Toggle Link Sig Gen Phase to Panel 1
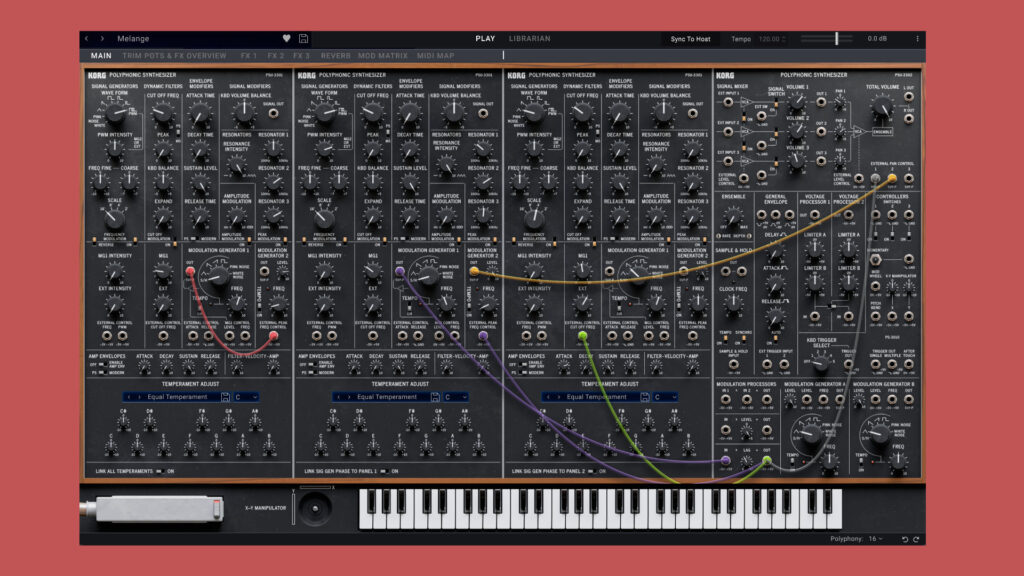Viewport: 1024px width, 576px height. [x=383, y=471]
